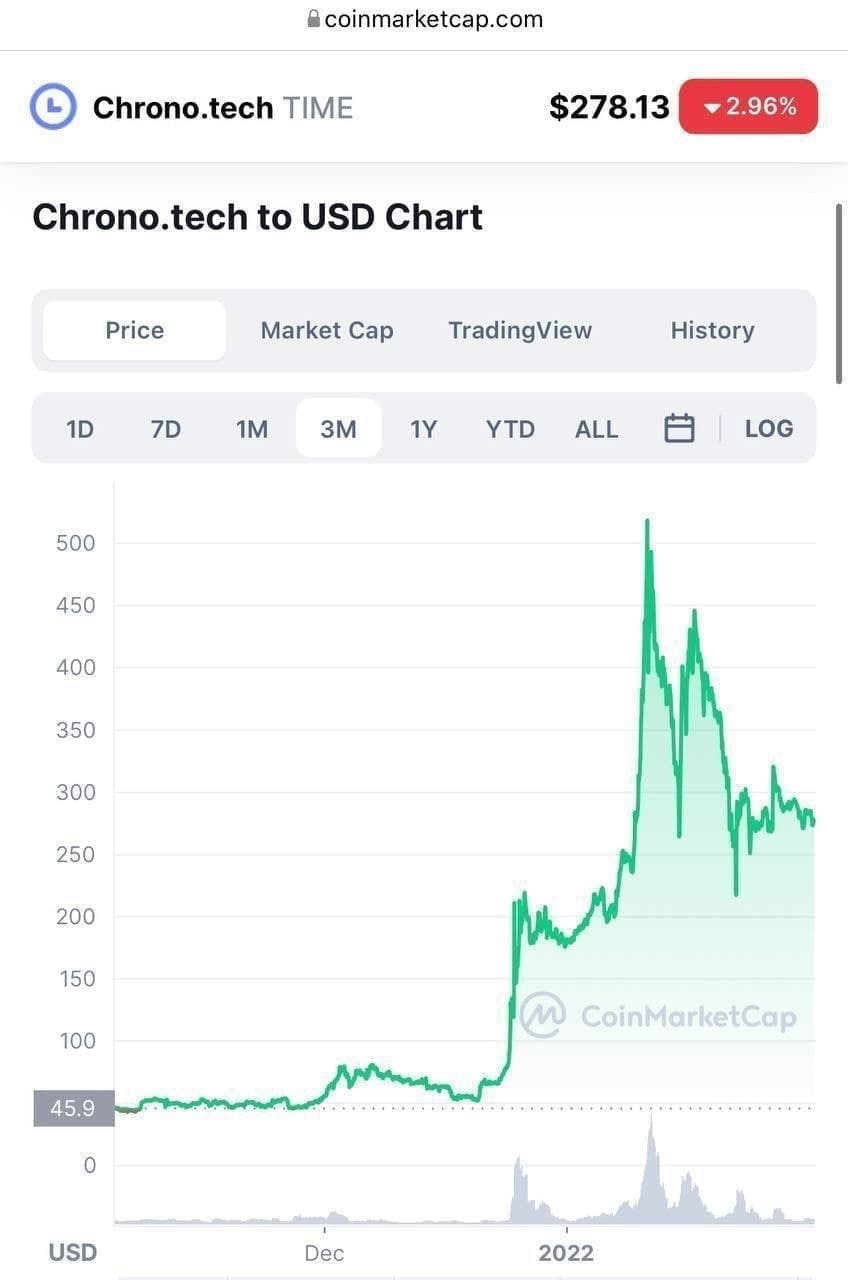Tap the padlock icon beside coinmarketcap.com
Screen dimensions: 848x1280
click(313, 19)
